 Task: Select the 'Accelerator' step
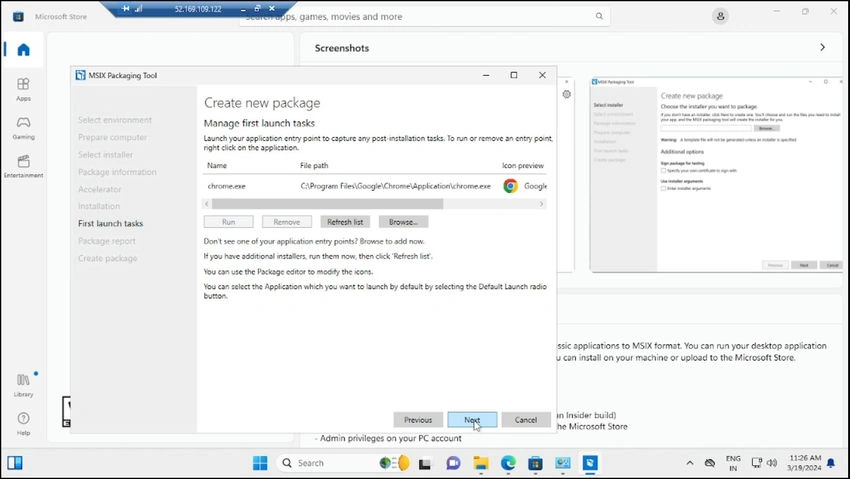pyautogui.click(x=100, y=189)
